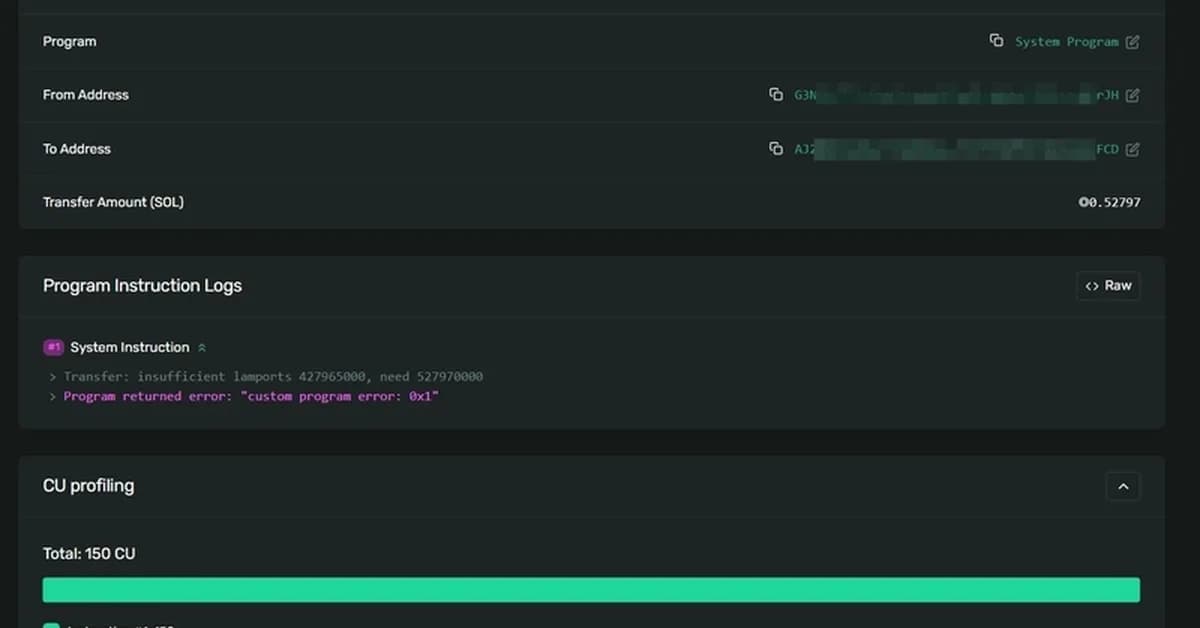Click the System Instruction label
The width and height of the screenshot is (1200, 628).
click(x=130, y=347)
